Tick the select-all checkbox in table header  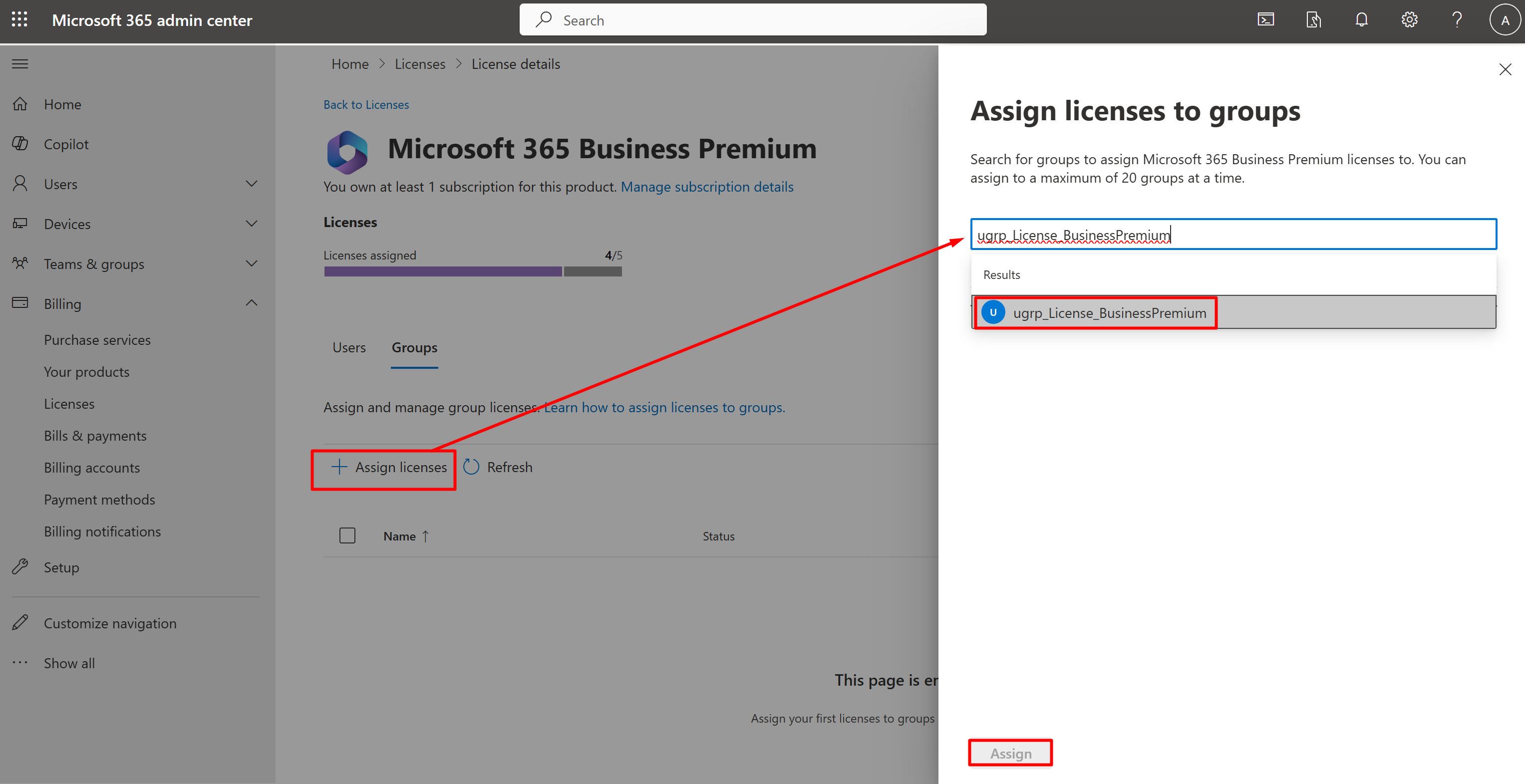click(347, 535)
